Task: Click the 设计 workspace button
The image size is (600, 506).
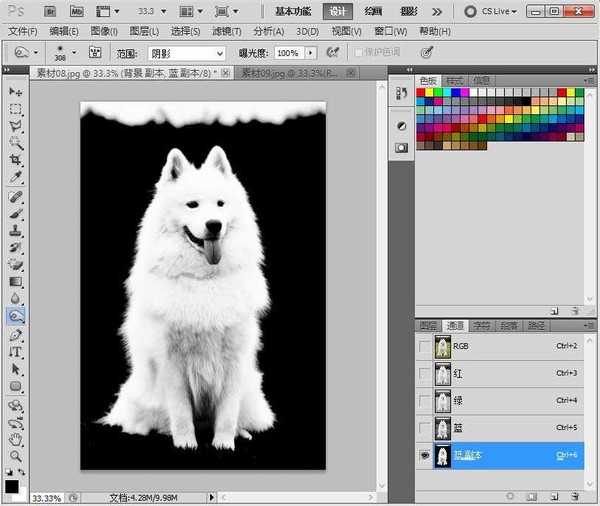Action: click(338, 11)
